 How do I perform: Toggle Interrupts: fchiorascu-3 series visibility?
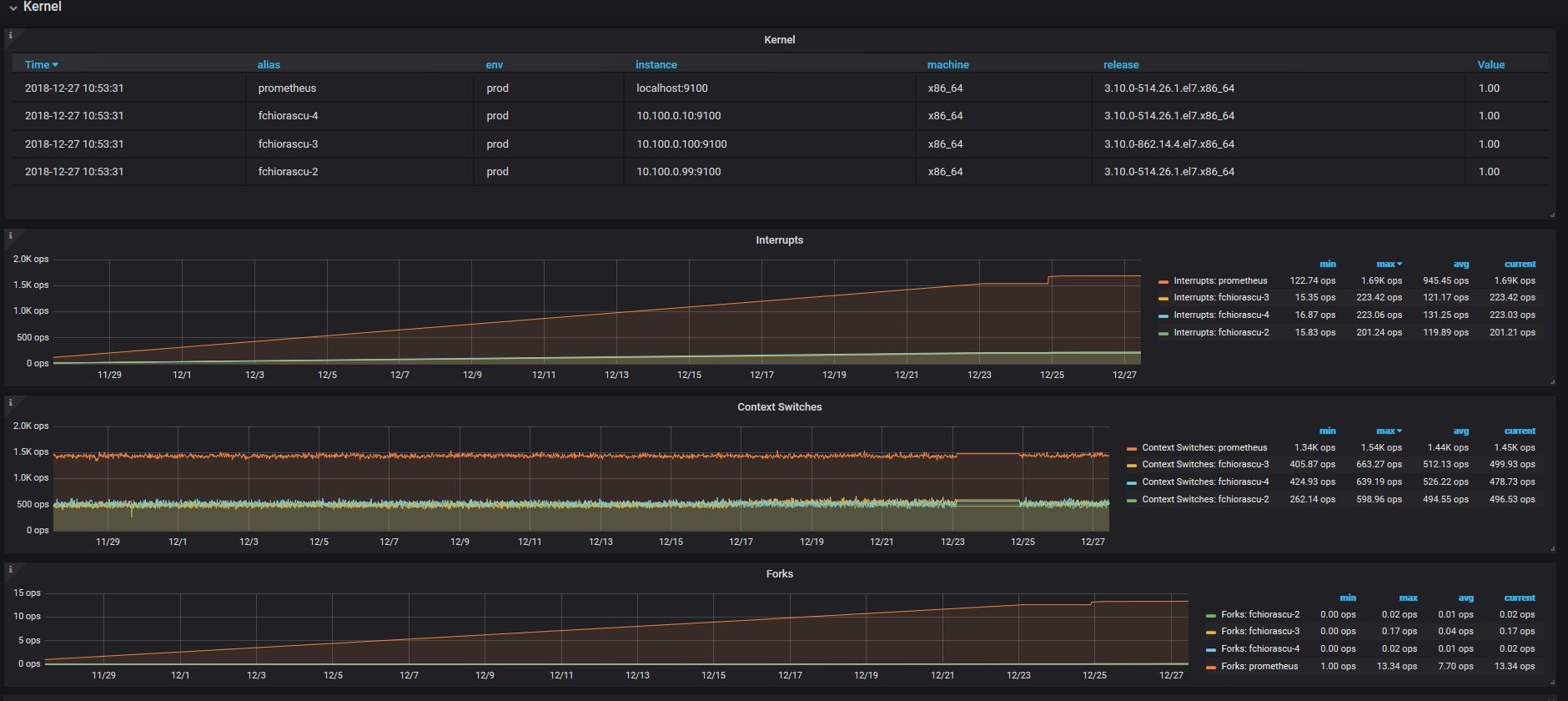1221,297
